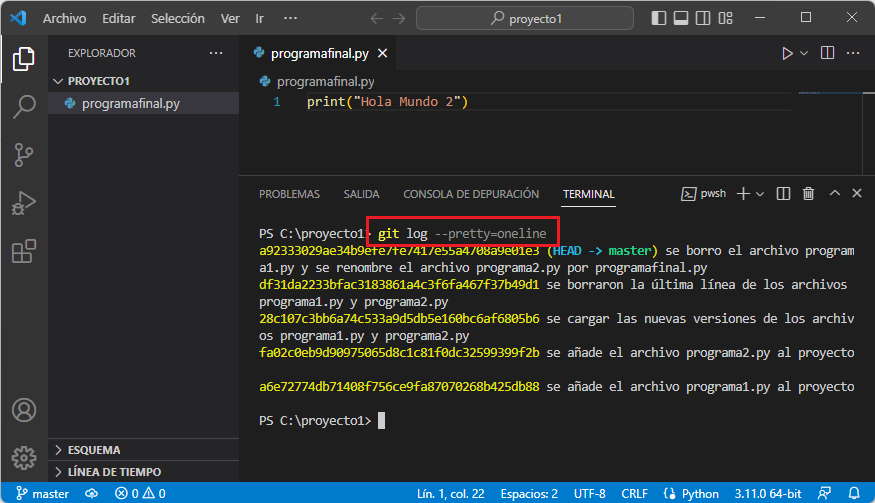Open Explorer views and more actions ellipsis

click(216, 53)
